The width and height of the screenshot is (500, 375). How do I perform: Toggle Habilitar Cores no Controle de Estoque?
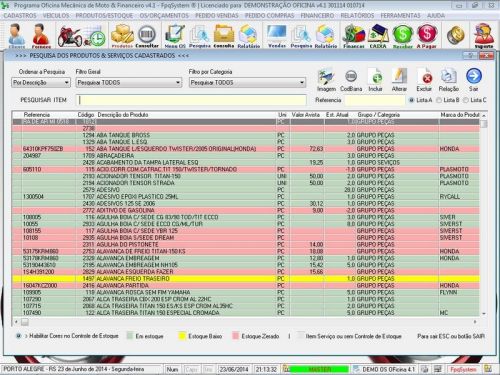click(x=19, y=336)
